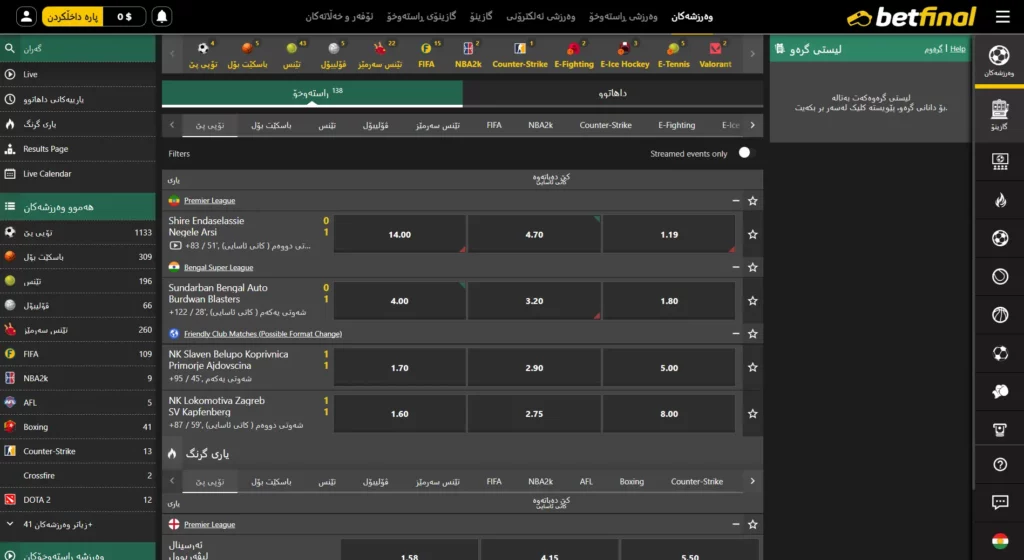1024x560 pixels.
Task: Select AFL in the left sports list
Action: click(78, 403)
